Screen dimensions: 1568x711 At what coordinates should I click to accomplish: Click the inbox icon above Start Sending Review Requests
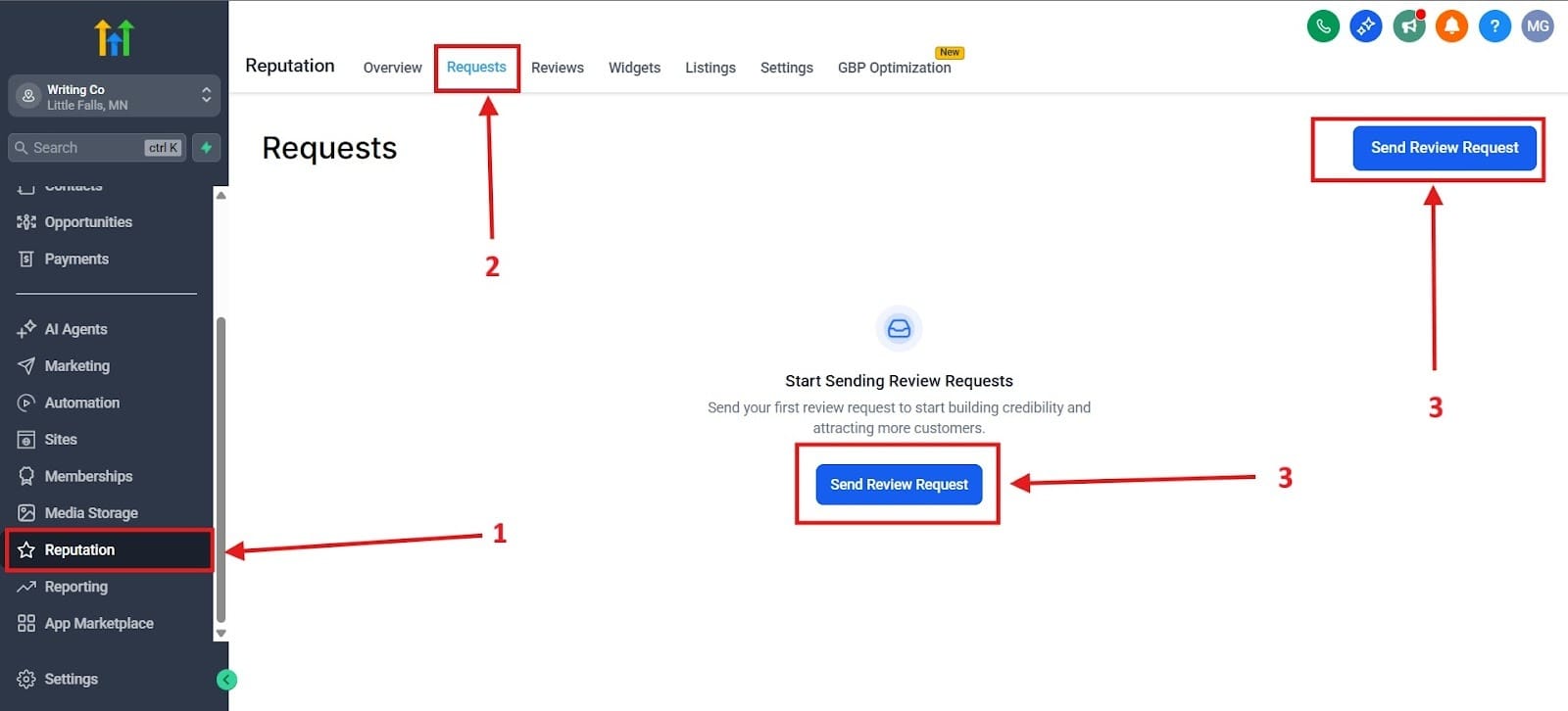point(899,329)
